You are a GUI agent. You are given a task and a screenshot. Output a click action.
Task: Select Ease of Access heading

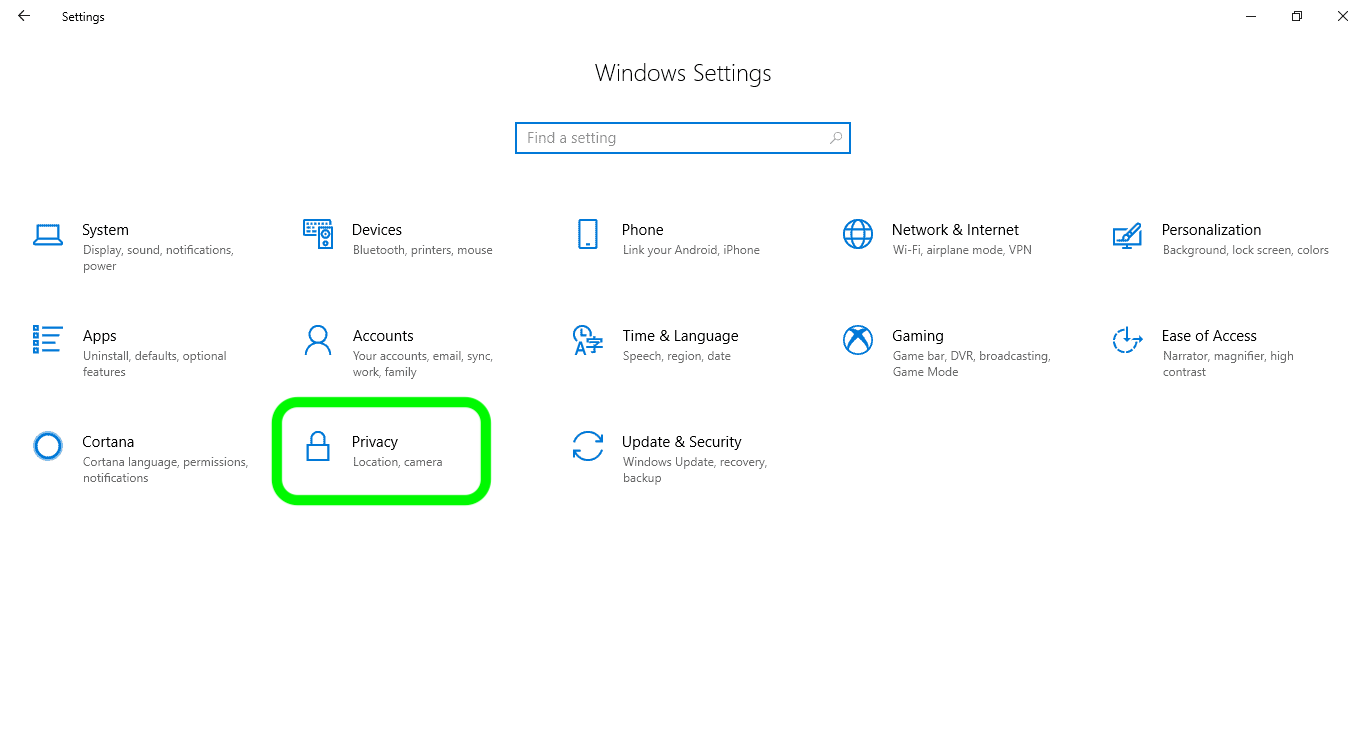[x=1209, y=336]
